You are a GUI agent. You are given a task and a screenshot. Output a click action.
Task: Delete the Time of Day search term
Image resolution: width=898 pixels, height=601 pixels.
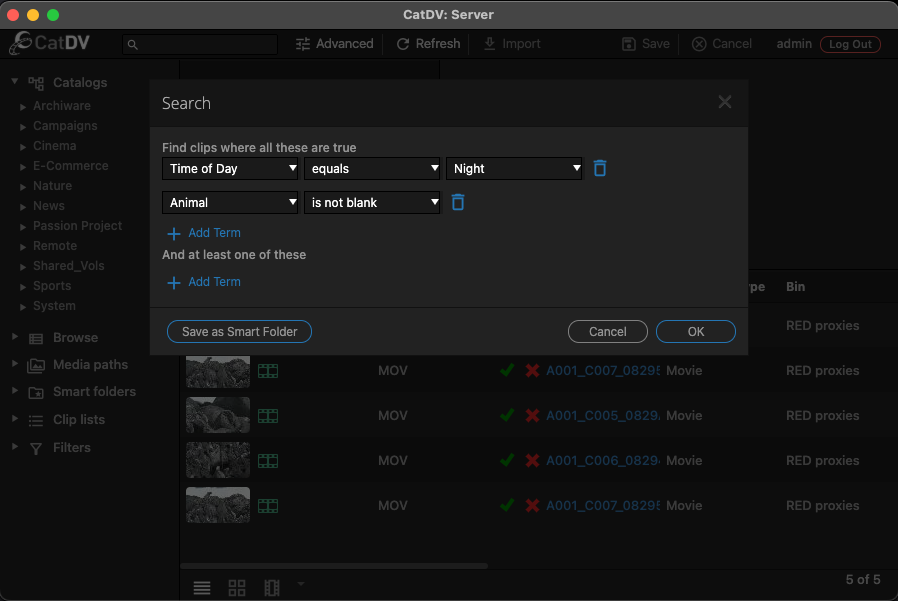(600, 168)
